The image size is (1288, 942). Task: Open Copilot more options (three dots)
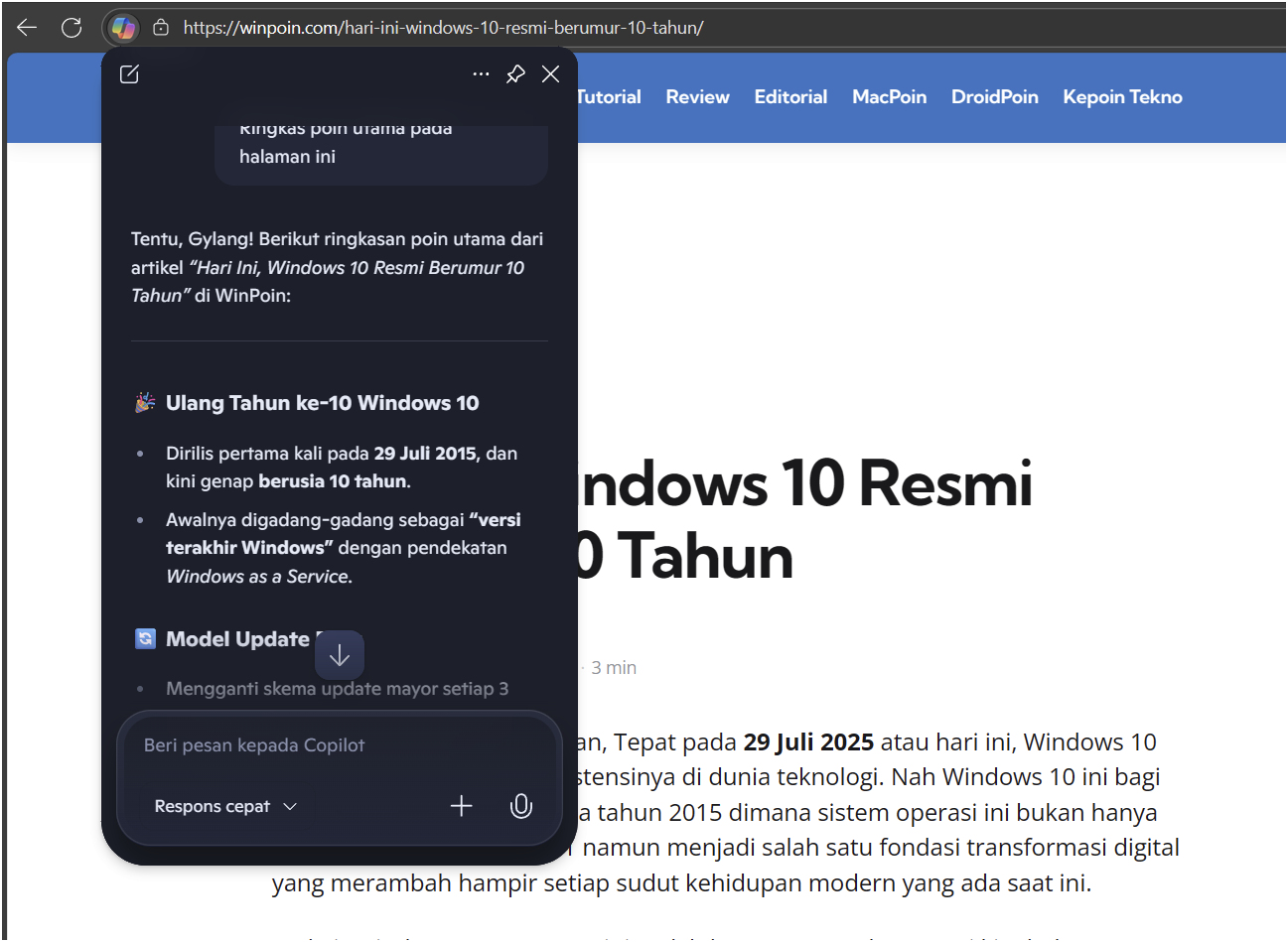(x=481, y=74)
